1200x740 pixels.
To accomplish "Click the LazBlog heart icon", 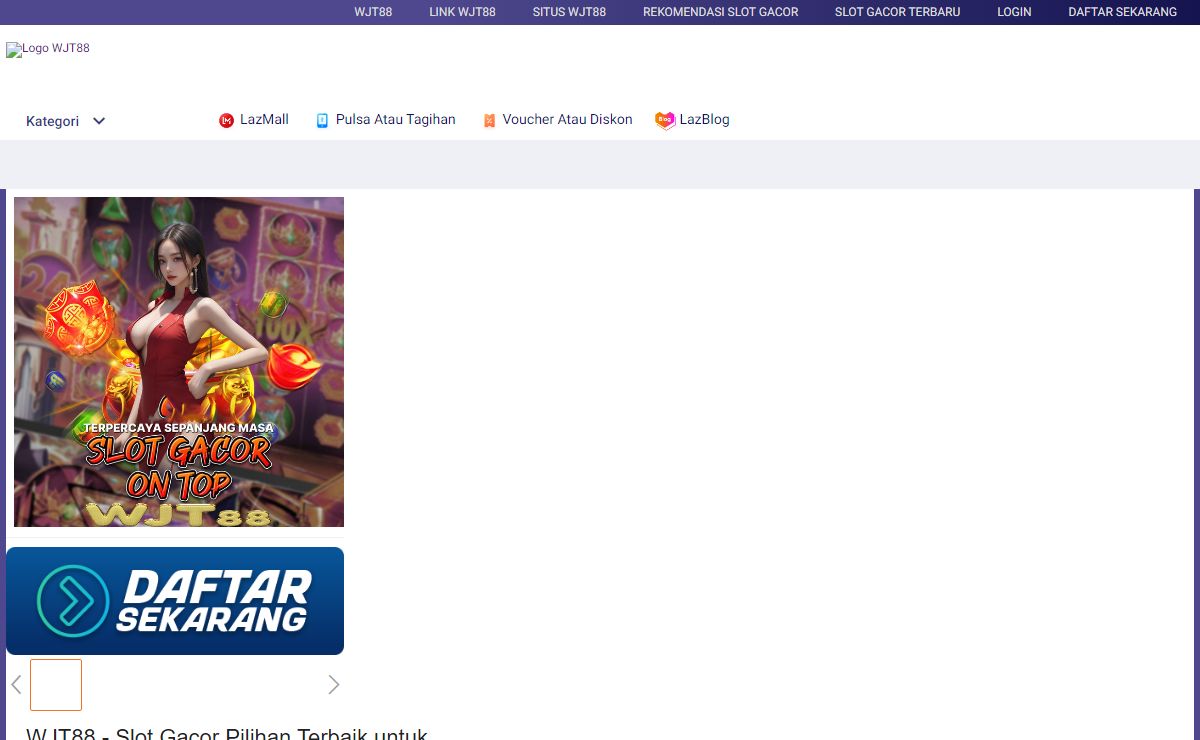I will point(665,120).
